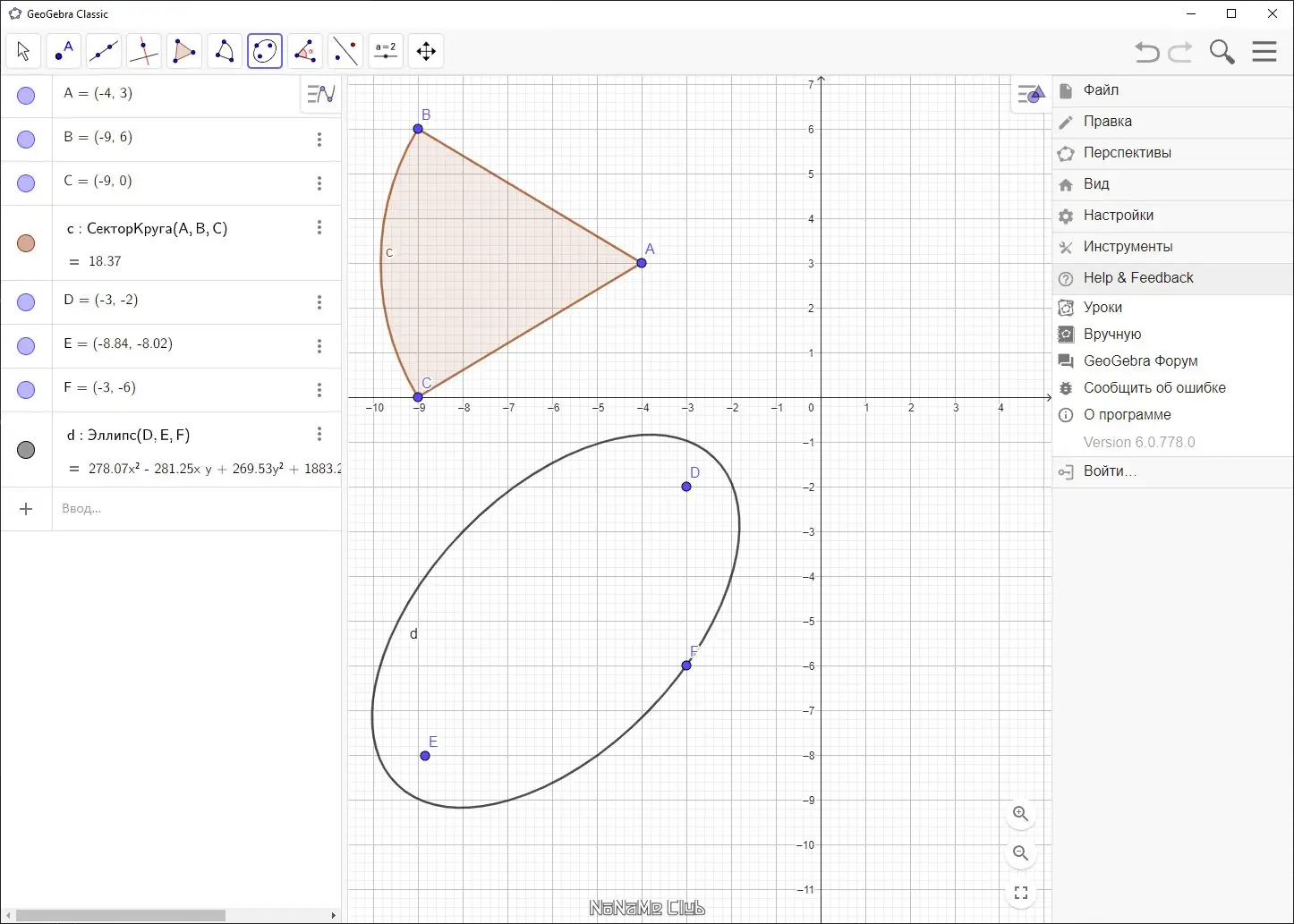Select the Slider a=2 tool
The image size is (1294, 924).
coord(386,51)
